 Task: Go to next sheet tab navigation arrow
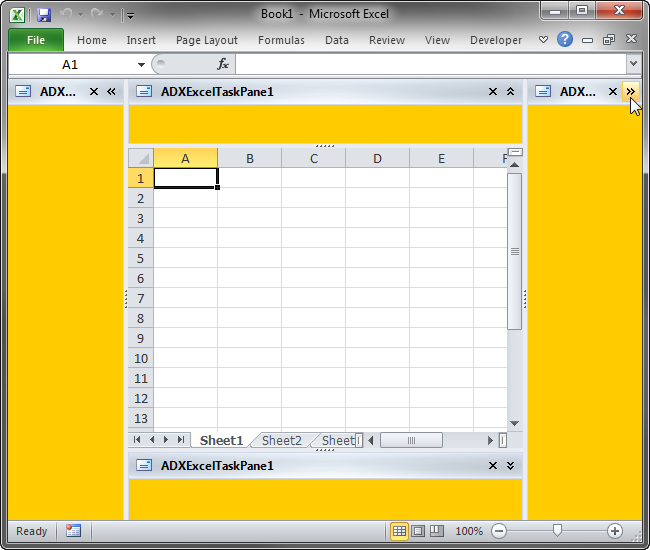click(x=166, y=440)
